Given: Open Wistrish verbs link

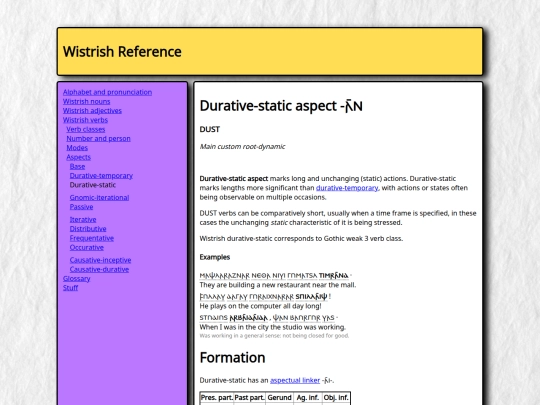Looking at the screenshot, I should point(85,120).
